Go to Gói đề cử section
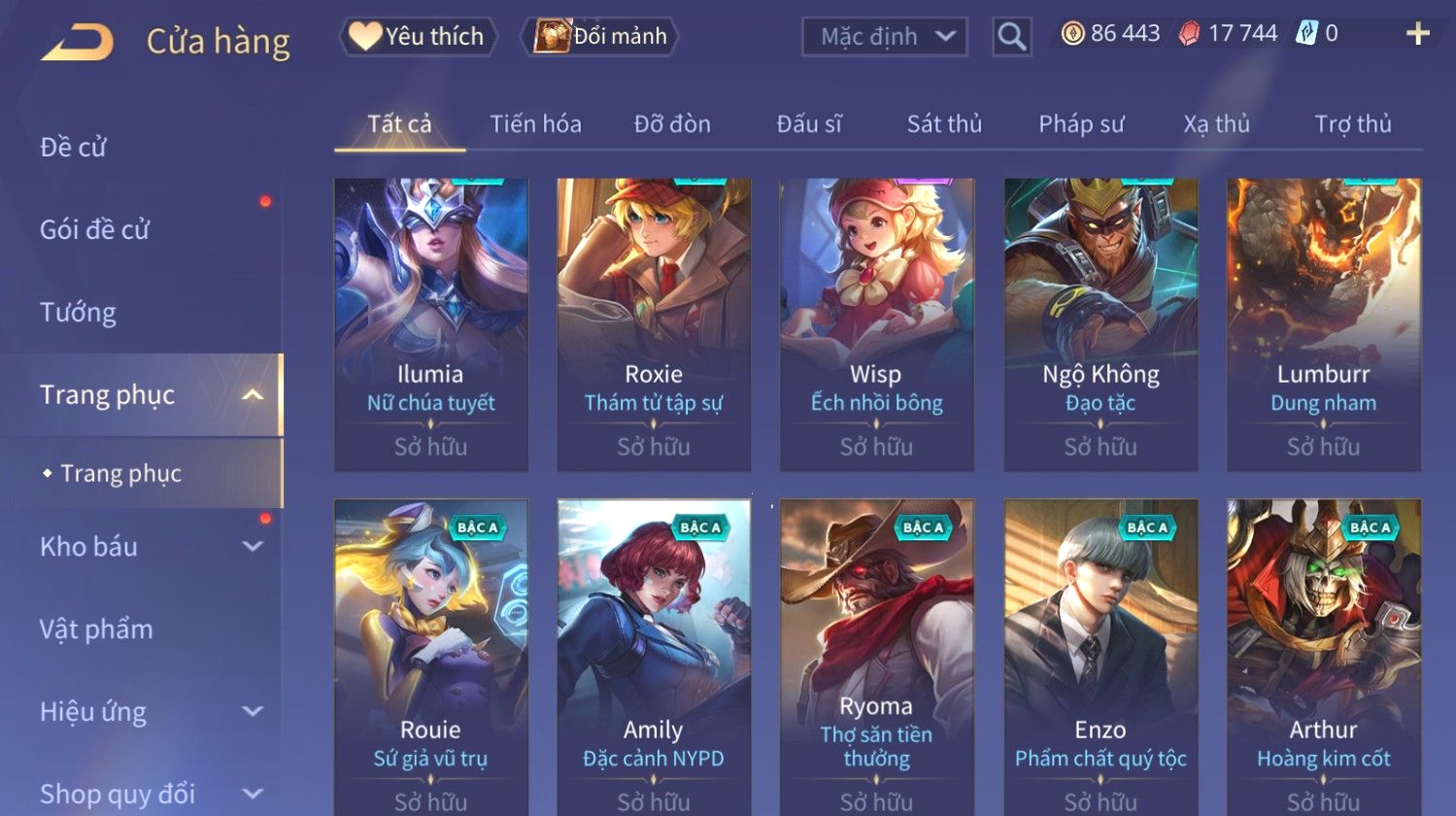Screen dimensions: 1456x816 [94, 229]
